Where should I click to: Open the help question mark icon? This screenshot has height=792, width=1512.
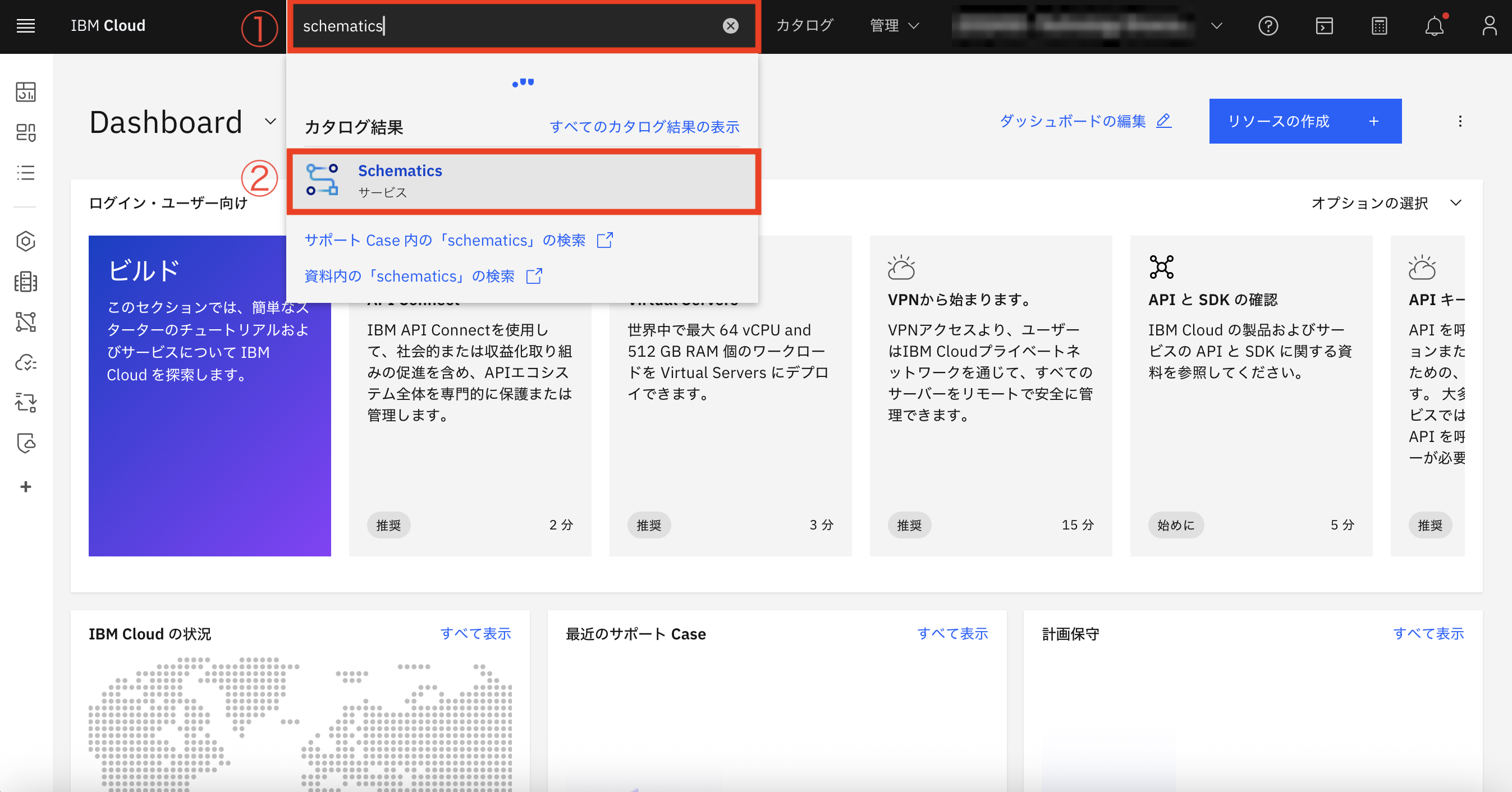click(x=1268, y=26)
